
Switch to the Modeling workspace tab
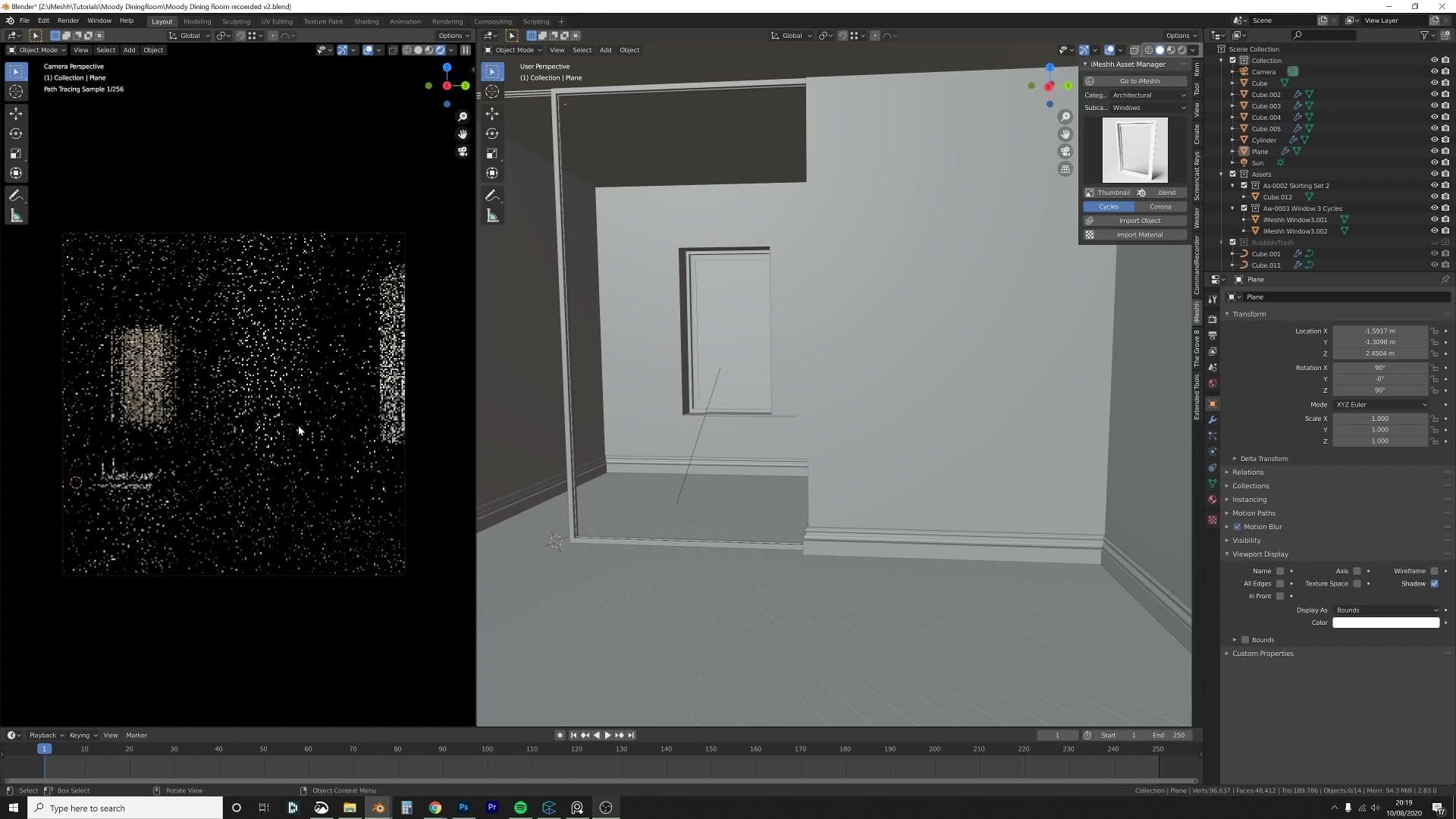[x=197, y=21]
